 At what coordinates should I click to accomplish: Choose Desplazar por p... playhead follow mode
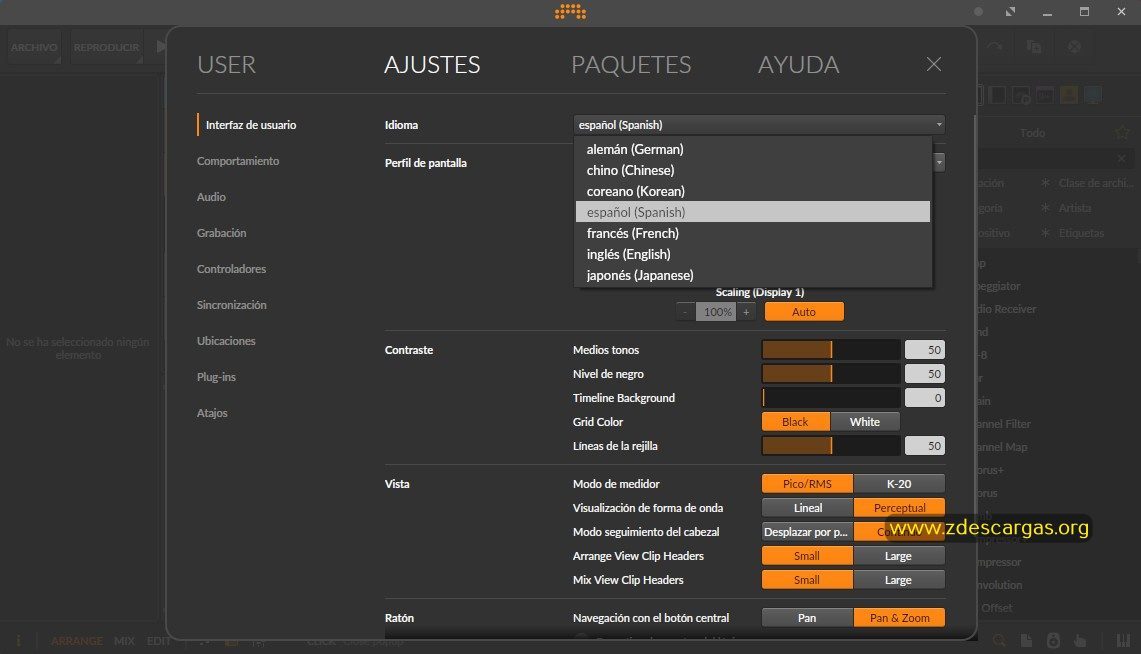pos(807,531)
